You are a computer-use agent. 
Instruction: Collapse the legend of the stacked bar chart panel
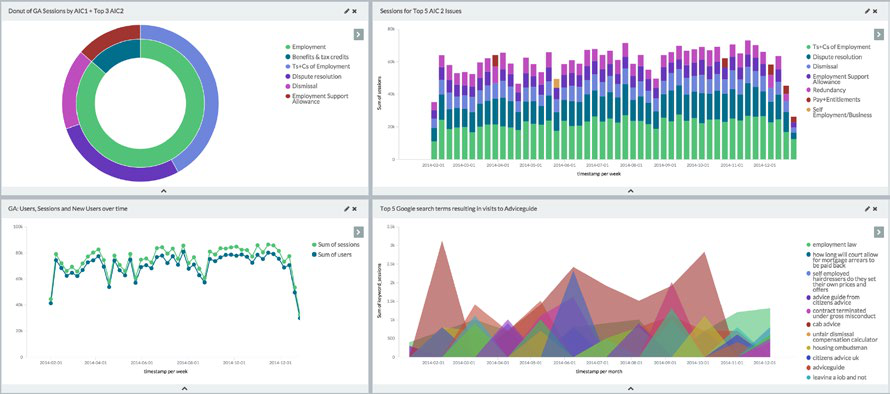[x=879, y=34]
